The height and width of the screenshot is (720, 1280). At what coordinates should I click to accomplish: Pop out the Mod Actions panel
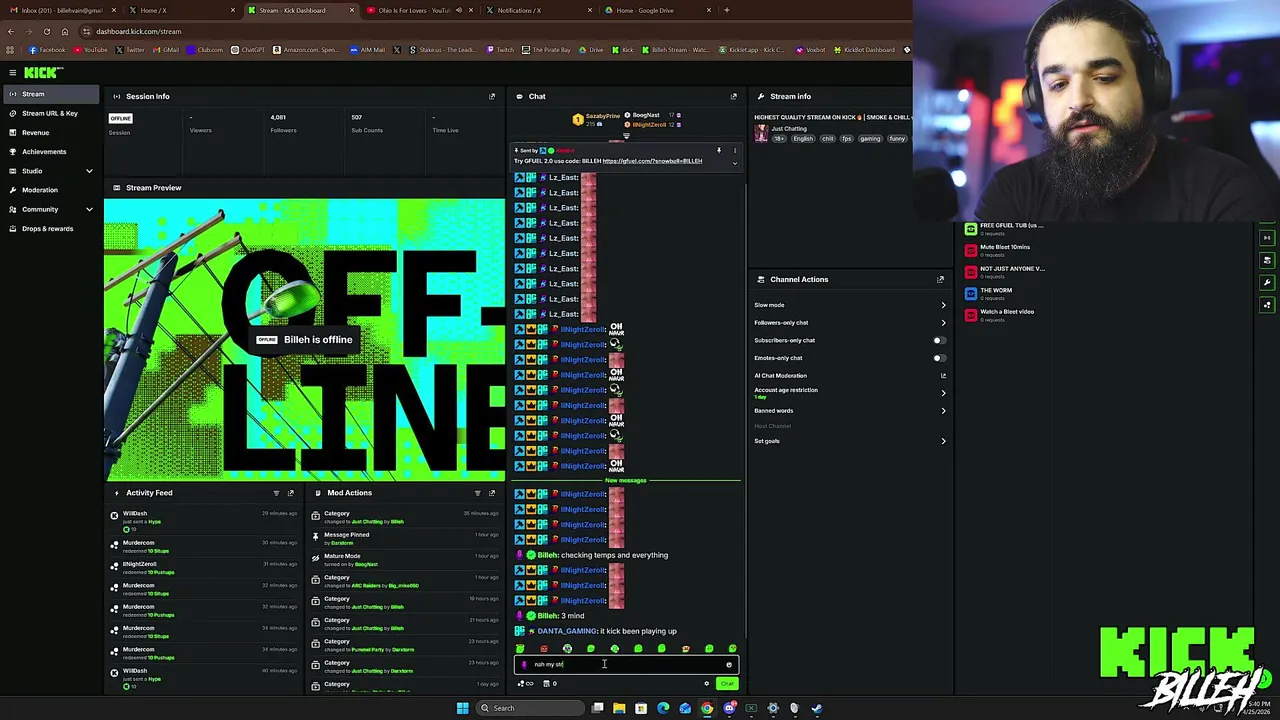click(492, 492)
